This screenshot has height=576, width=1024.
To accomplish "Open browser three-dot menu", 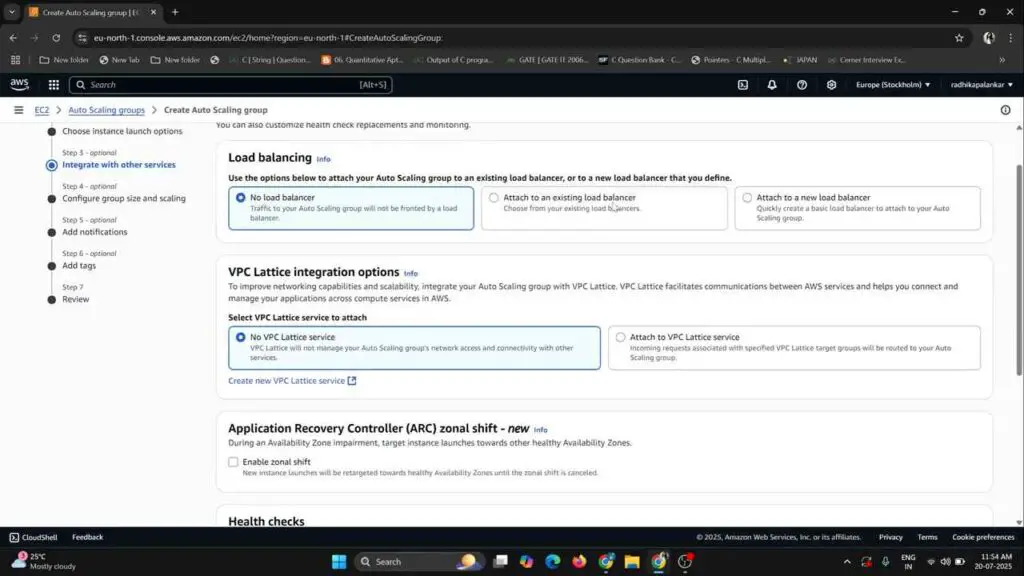I will [1011, 38].
